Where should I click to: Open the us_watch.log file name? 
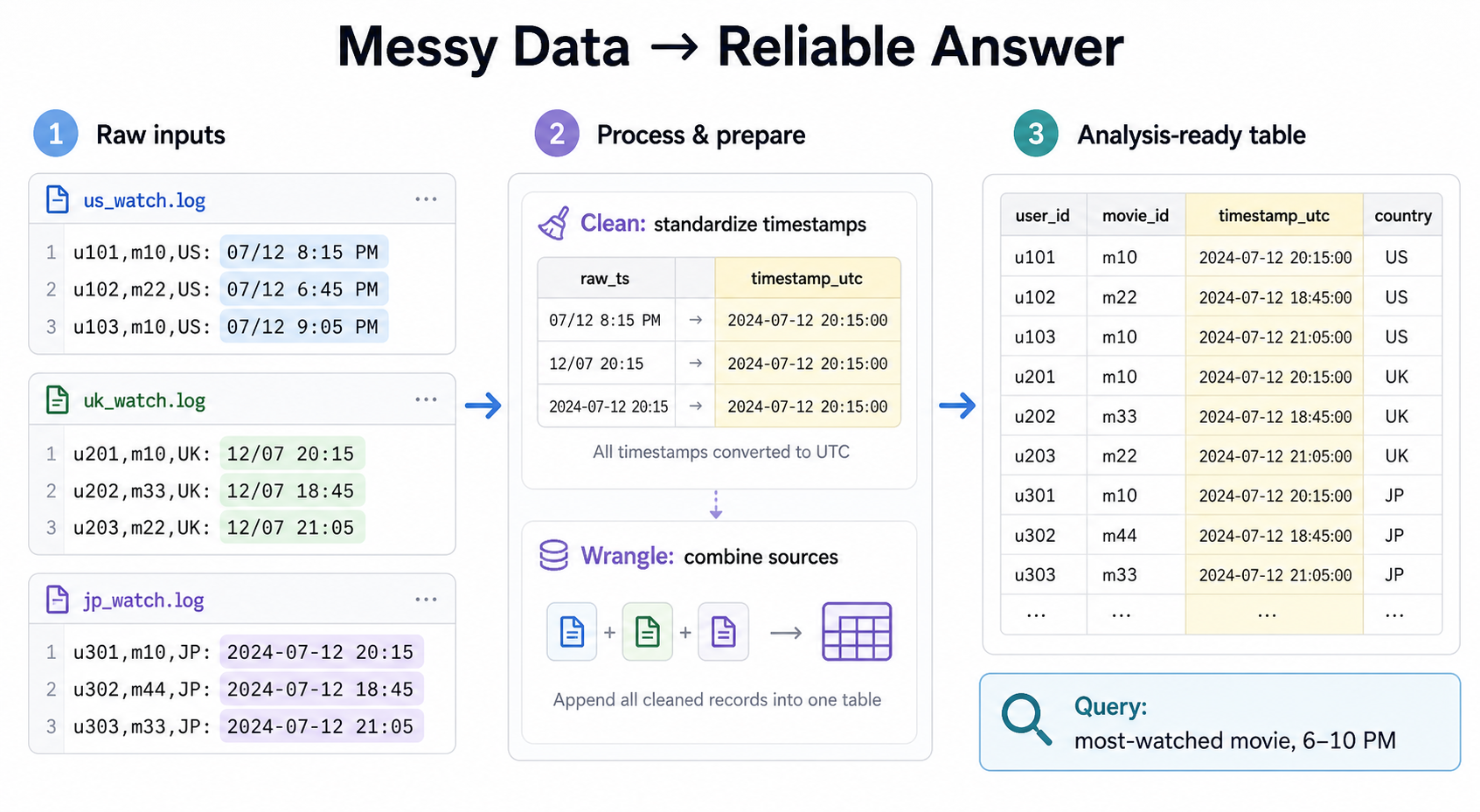(144, 200)
